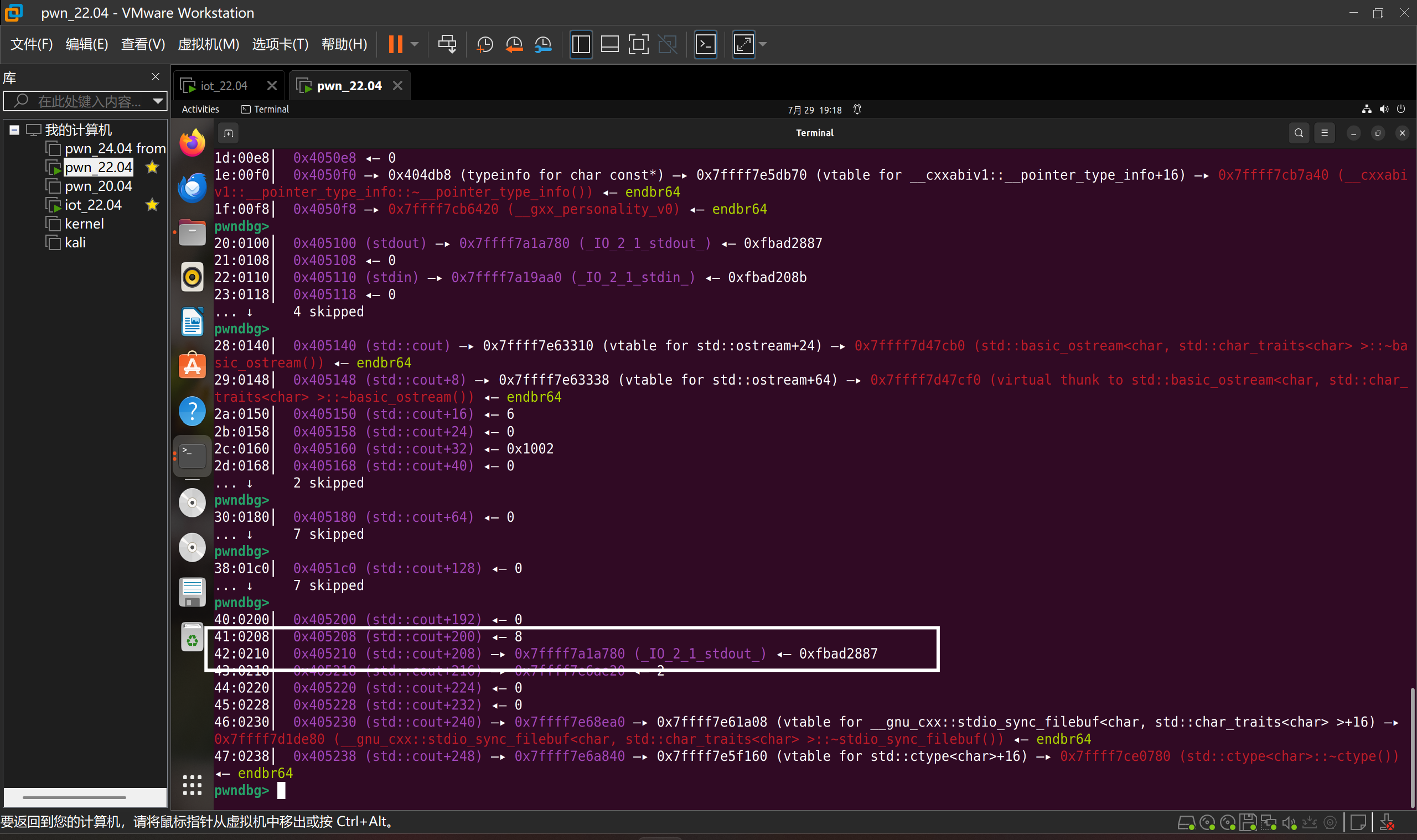Toggle the thumbnail bar view
Image resolution: width=1417 pixels, height=840 pixels.
[x=609, y=44]
